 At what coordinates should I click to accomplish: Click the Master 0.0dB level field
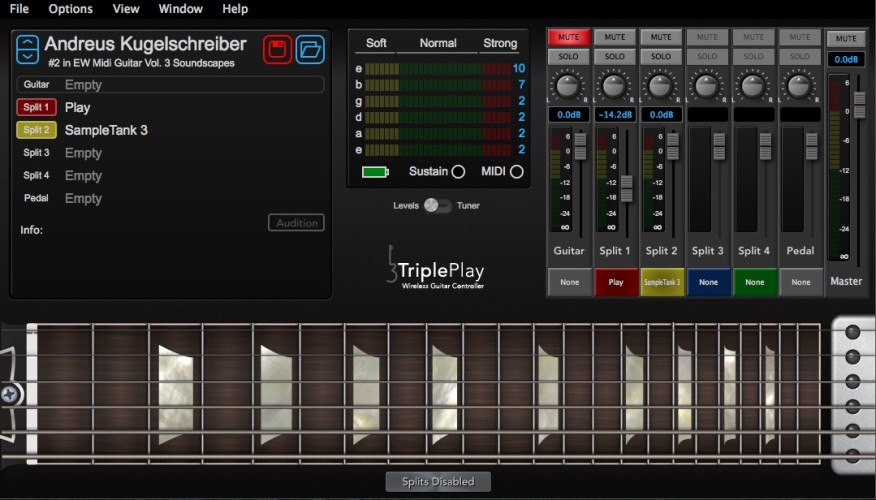point(846,59)
